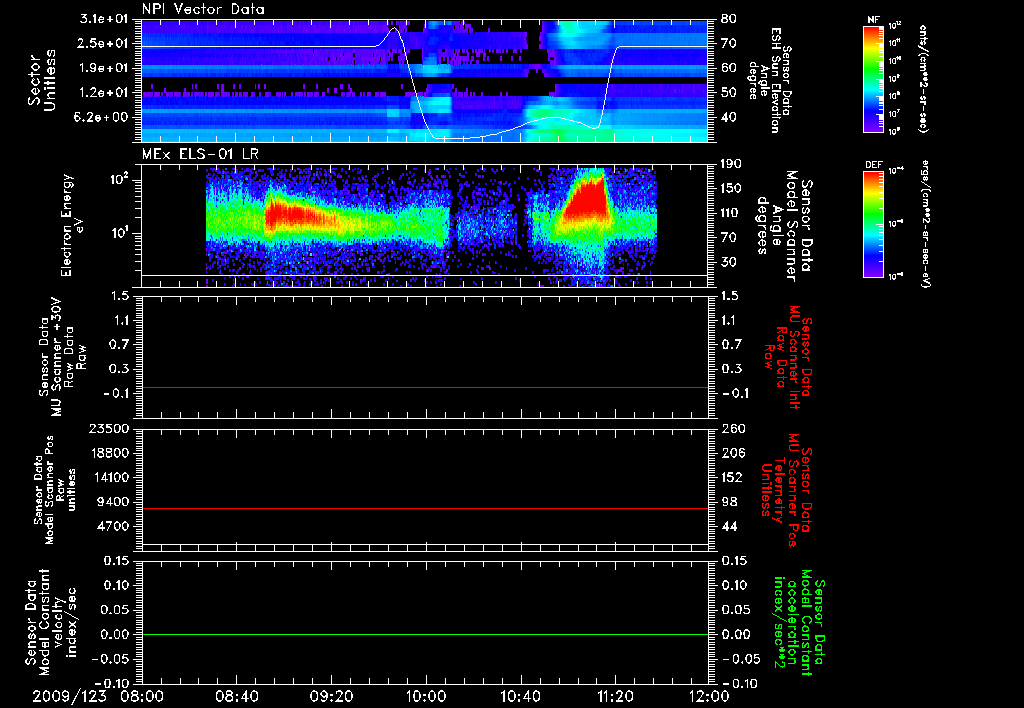Click the "98" telemetry tick label
The width and height of the screenshot is (1024, 708).
point(729,502)
